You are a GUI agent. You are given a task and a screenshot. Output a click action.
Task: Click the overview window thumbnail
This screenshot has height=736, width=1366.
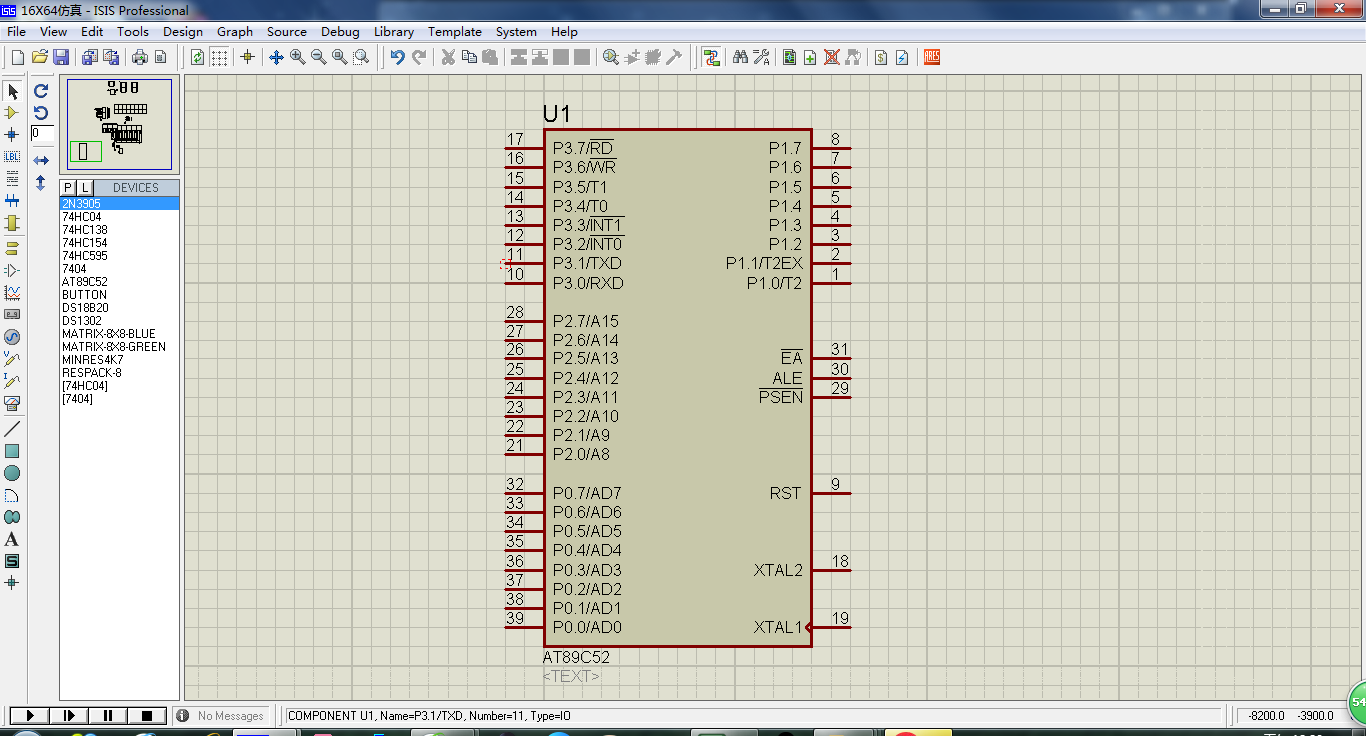(x=119, y=123)
